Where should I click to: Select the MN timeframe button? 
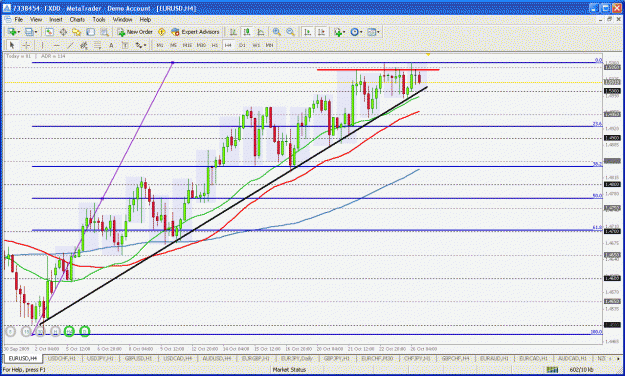[x=269, y=45]
